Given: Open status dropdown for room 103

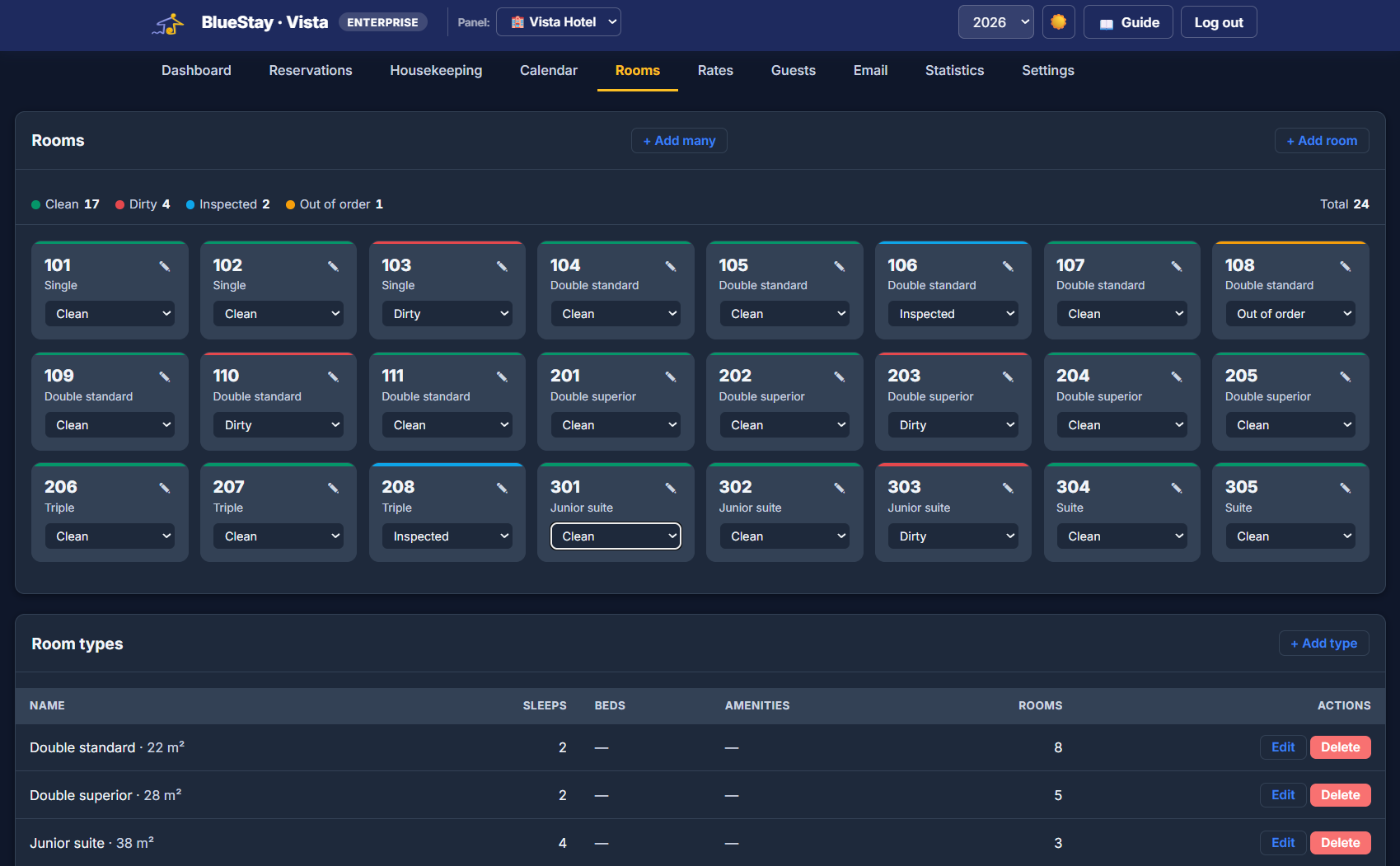Looking at the screenshot, I should click(x=447, y=314).
